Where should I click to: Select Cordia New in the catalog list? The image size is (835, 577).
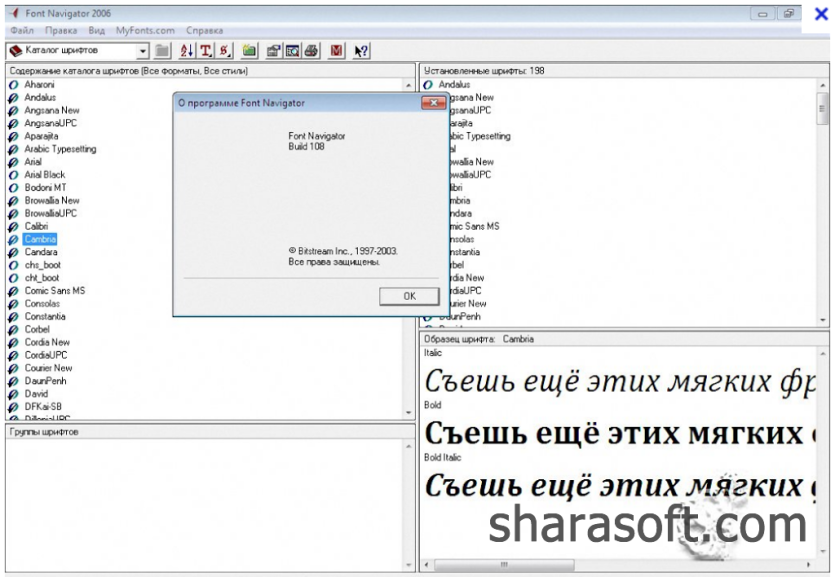(x=47, y=342)
